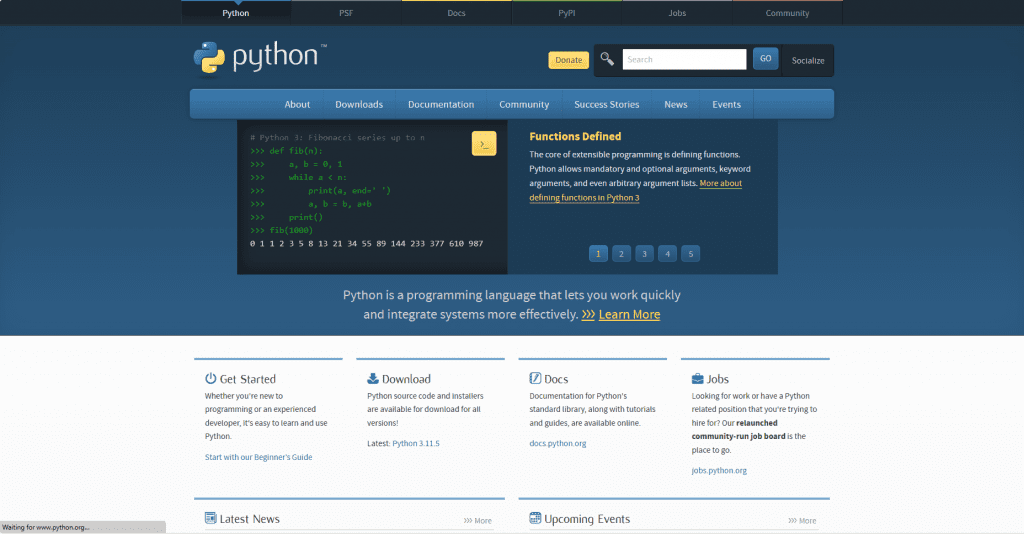Click the triple-chevron before Learn More
The height and width of the screenshot is (534, 1024).
coord(588,315)
